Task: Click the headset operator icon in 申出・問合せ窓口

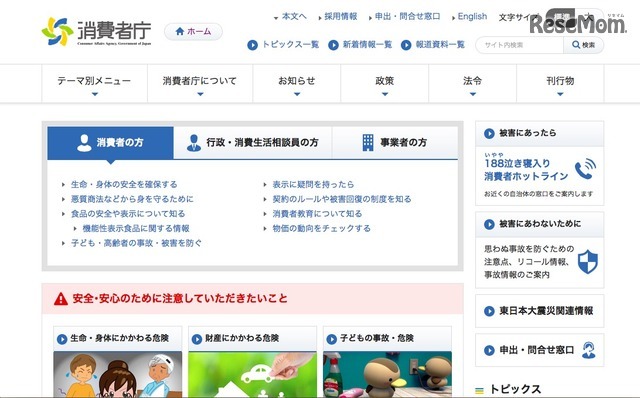Action: [x=589, y=350]
